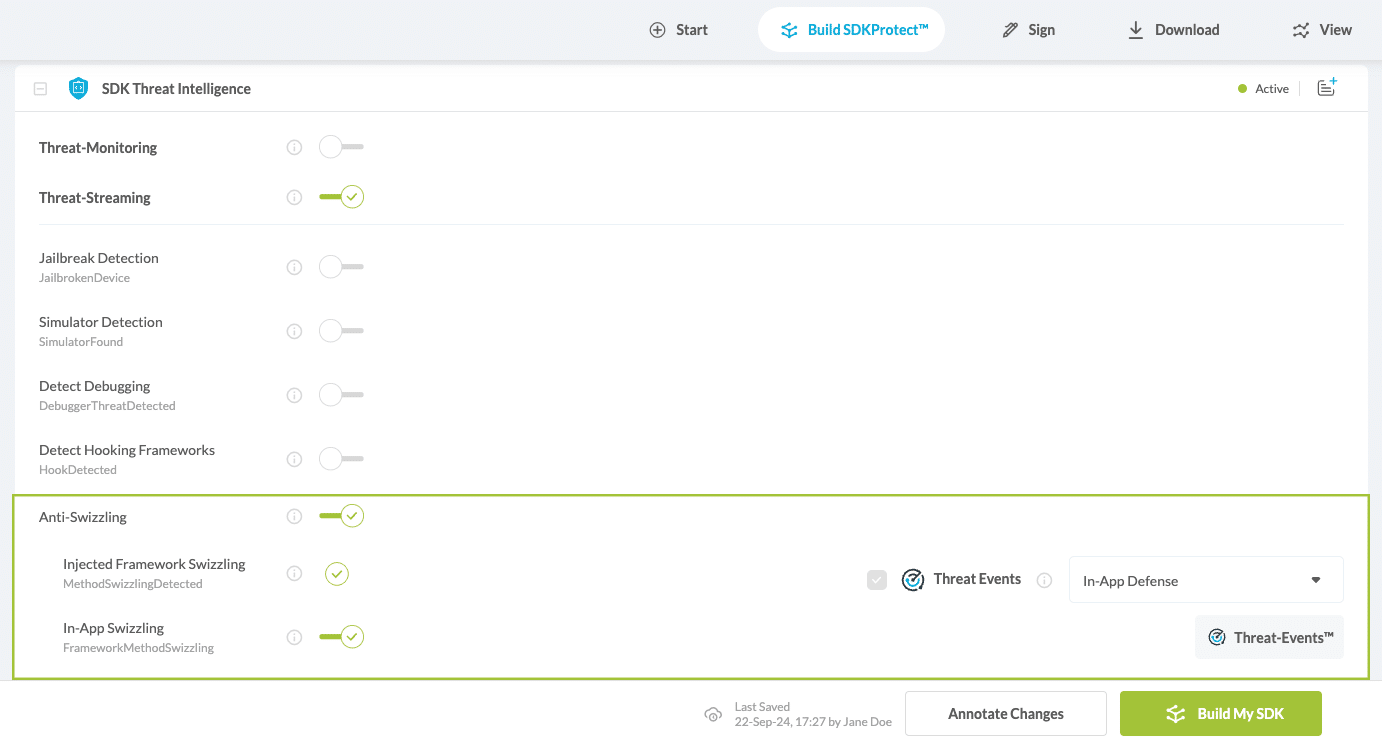The width and height of the screenshot is (1382, 741).
Task: Go to the Sign step tab
Action: 1029,30
